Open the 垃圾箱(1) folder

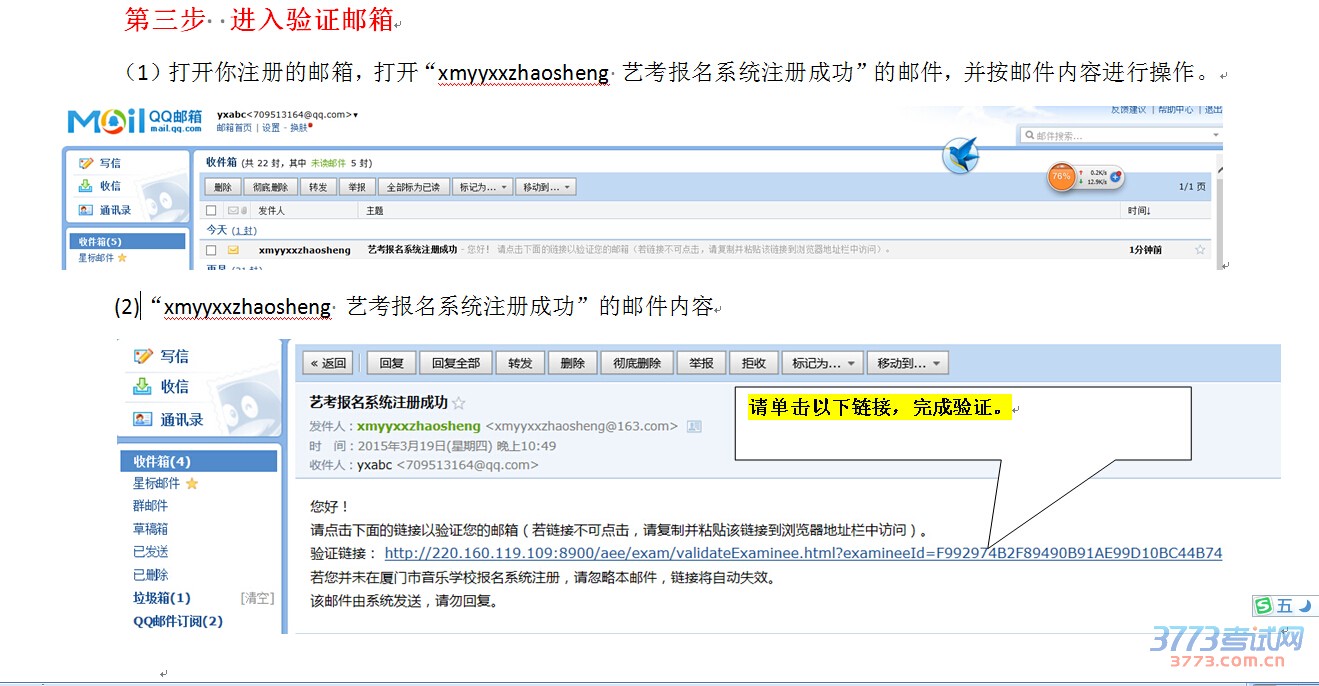pyautogui.click(x=162, y=598)
